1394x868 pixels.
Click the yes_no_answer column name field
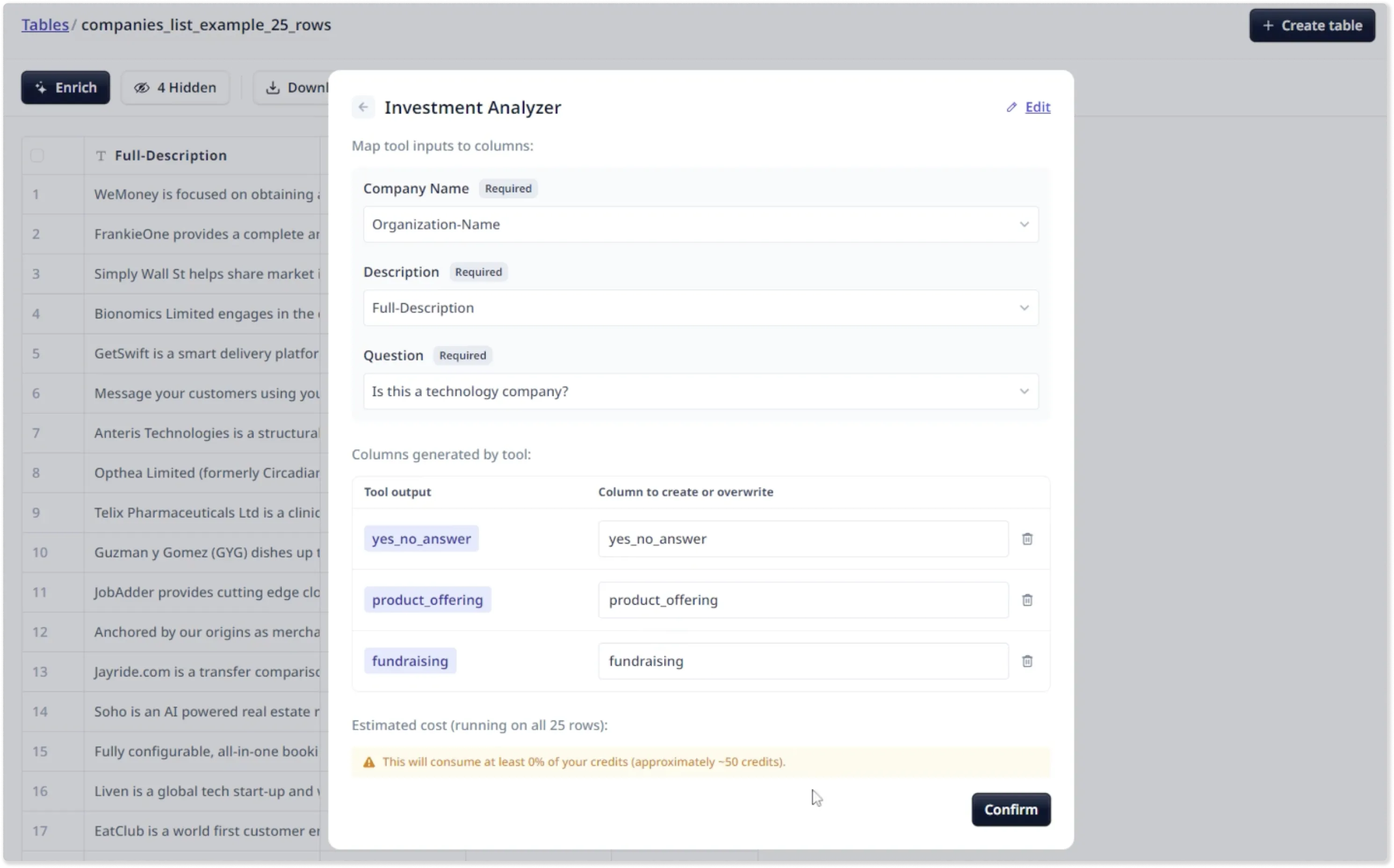click(x=802, y=539)
